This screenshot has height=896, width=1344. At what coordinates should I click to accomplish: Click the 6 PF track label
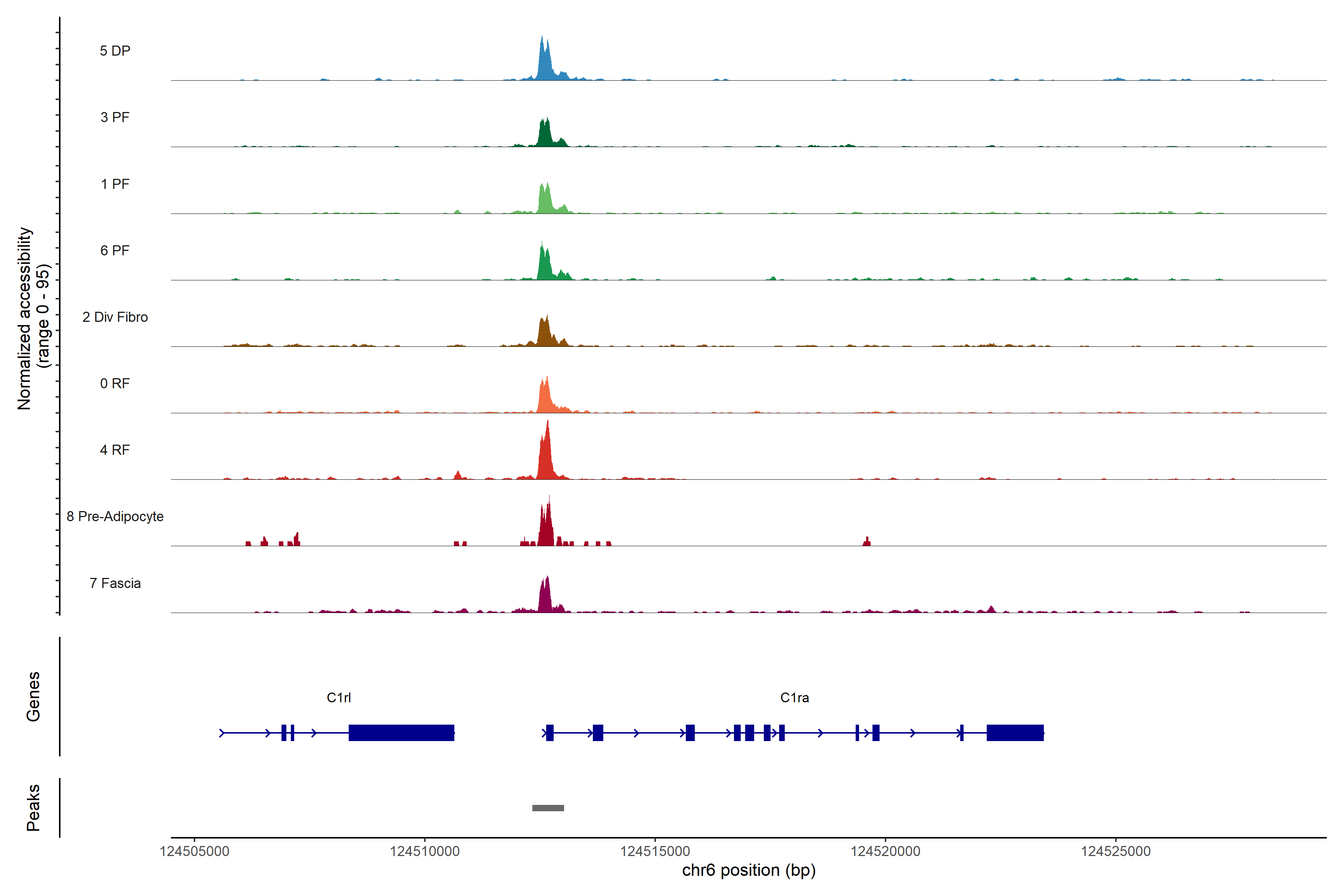[x=115, y=250]
